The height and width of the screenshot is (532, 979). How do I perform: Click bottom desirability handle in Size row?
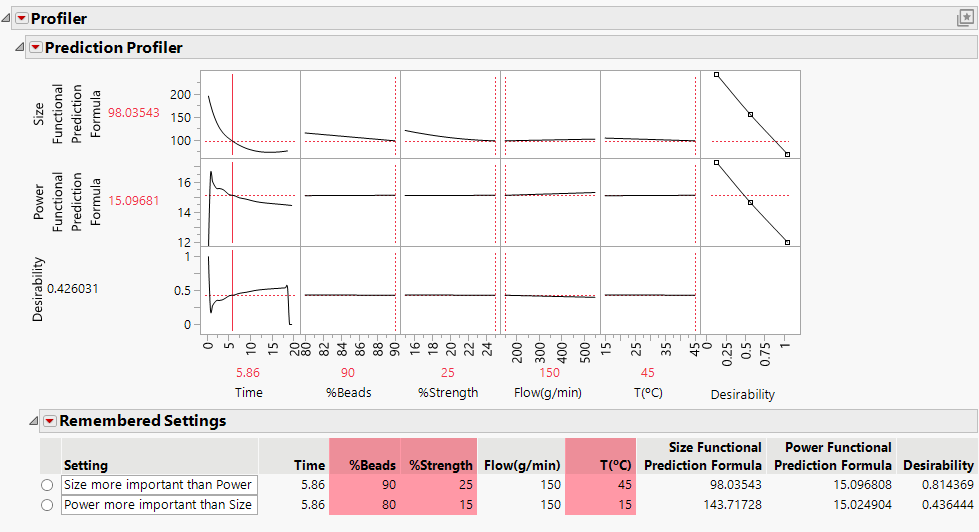[x=787, y=154]
